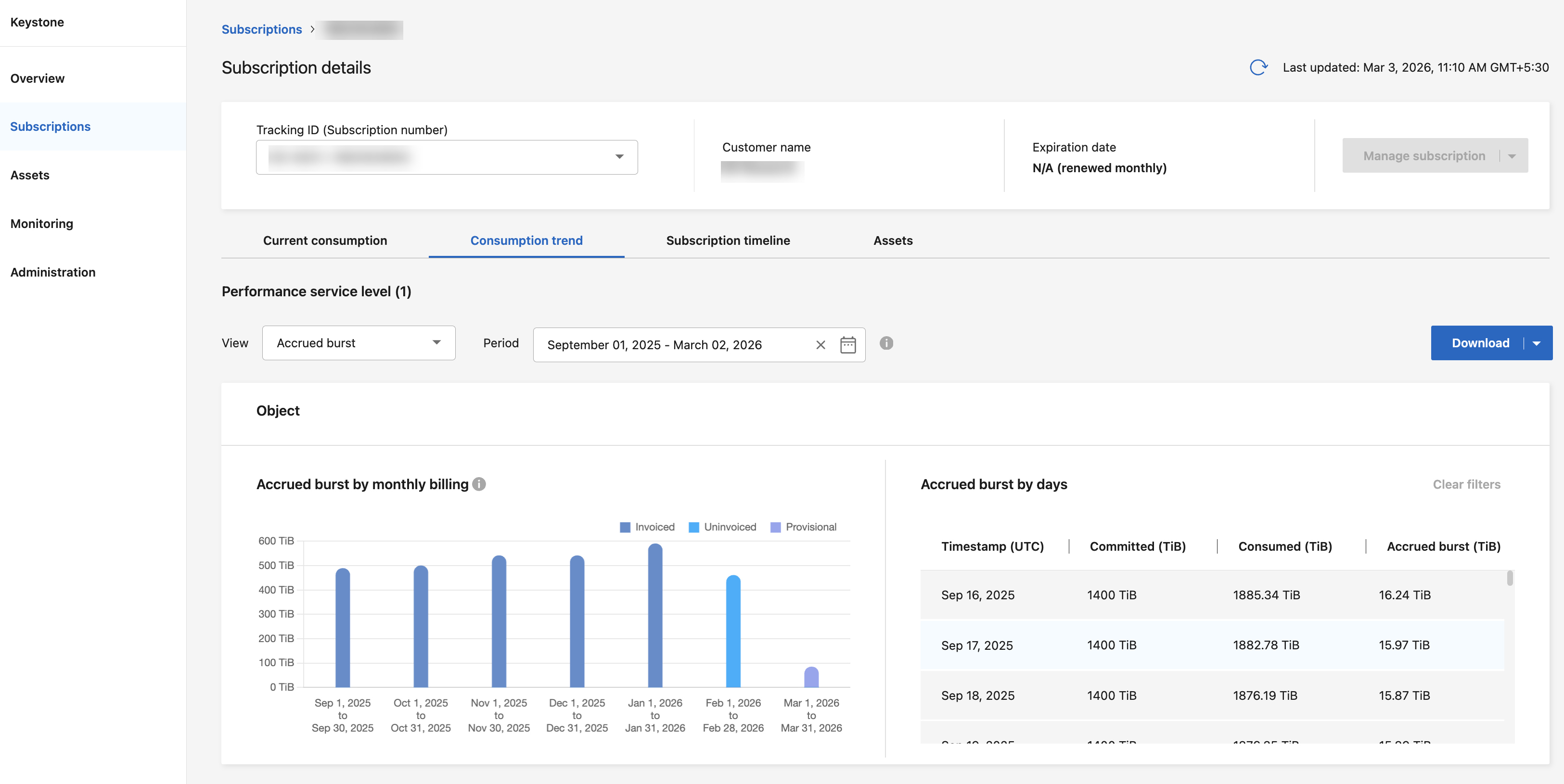Click info icon next to monthly billing title

[479, 484]
